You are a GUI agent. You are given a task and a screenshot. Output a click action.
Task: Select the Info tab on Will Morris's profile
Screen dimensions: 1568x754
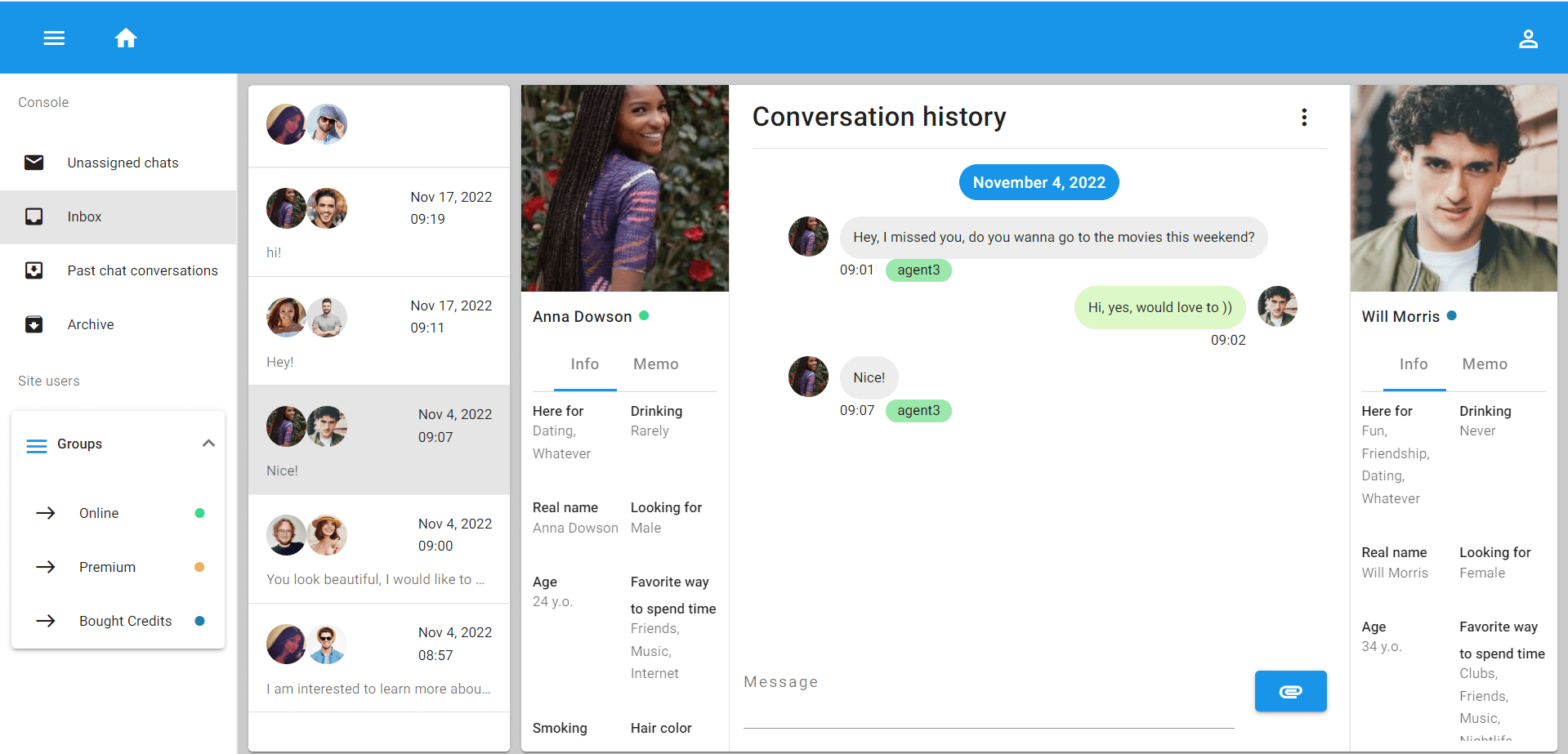[1414, 364]
